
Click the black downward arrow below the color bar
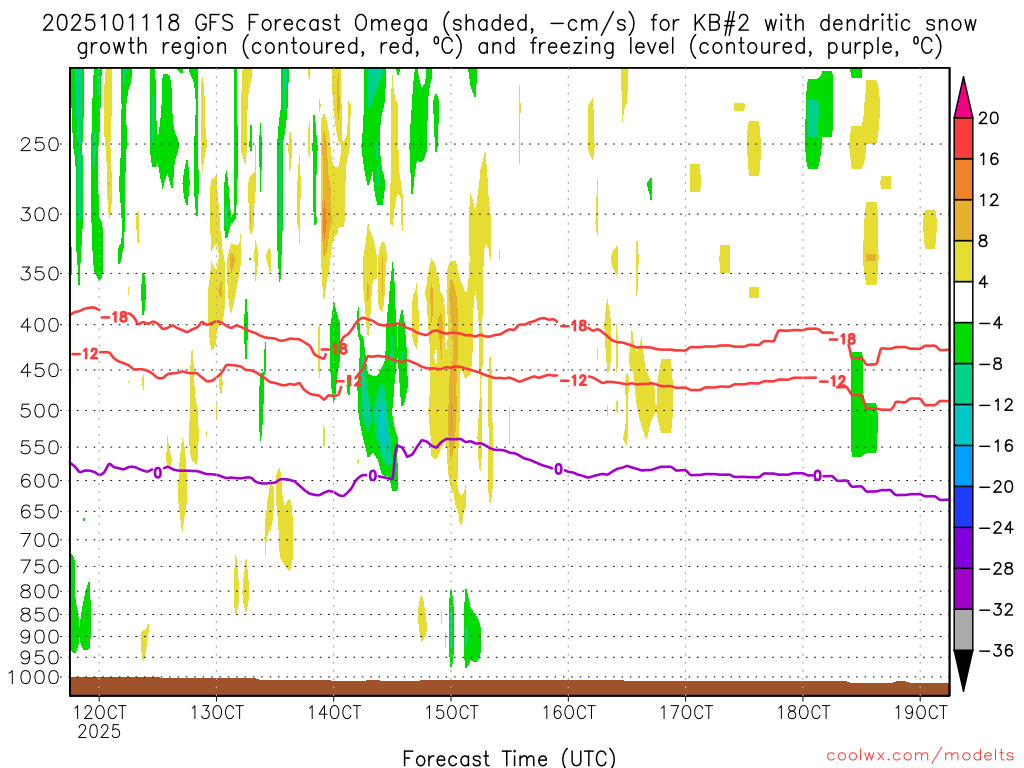[x=963, y=671]
